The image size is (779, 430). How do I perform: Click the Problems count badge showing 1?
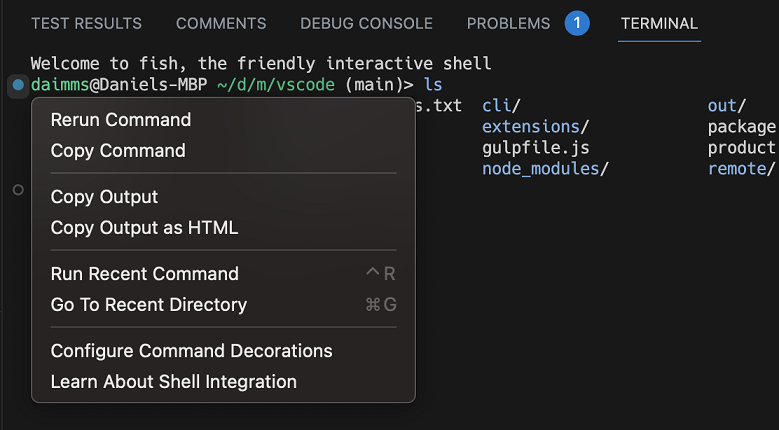577,23
